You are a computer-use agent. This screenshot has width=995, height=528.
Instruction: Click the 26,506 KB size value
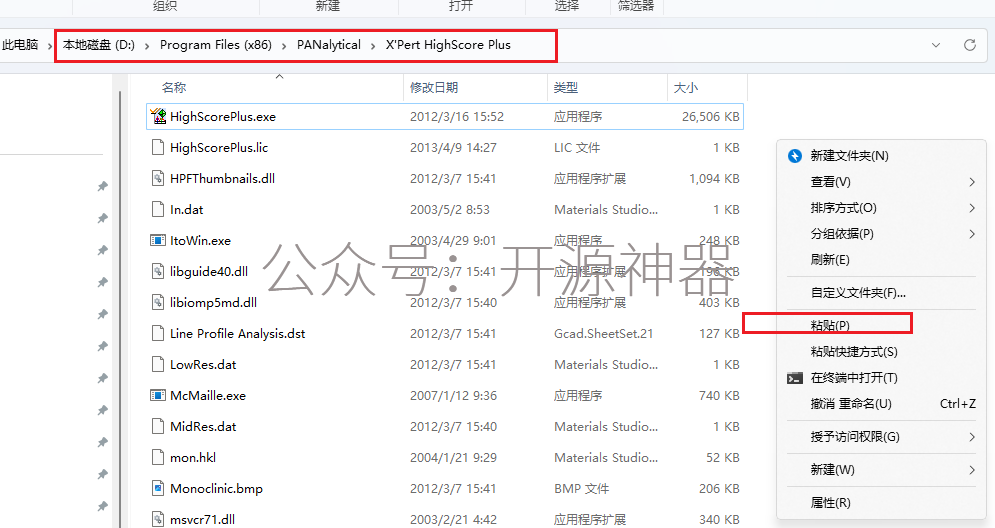click(711, 117)
